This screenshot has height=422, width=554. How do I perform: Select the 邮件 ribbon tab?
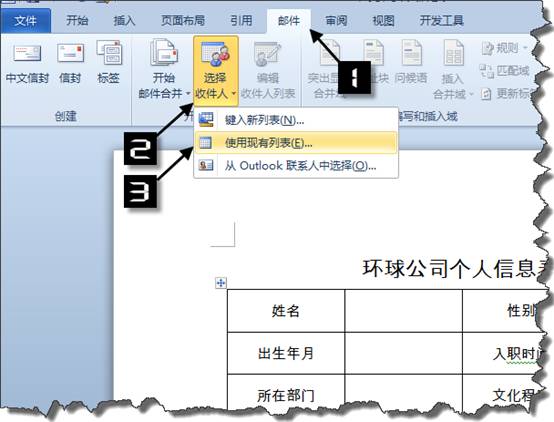289,21
